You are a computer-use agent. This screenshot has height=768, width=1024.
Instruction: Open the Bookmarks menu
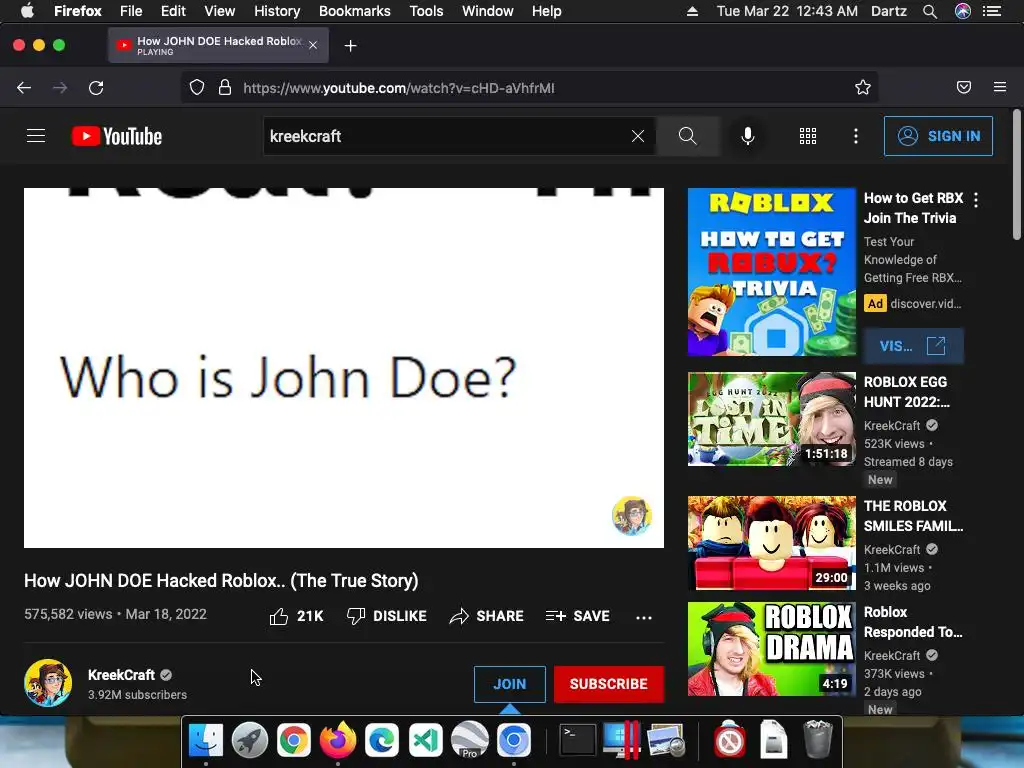tap(355, 11)
